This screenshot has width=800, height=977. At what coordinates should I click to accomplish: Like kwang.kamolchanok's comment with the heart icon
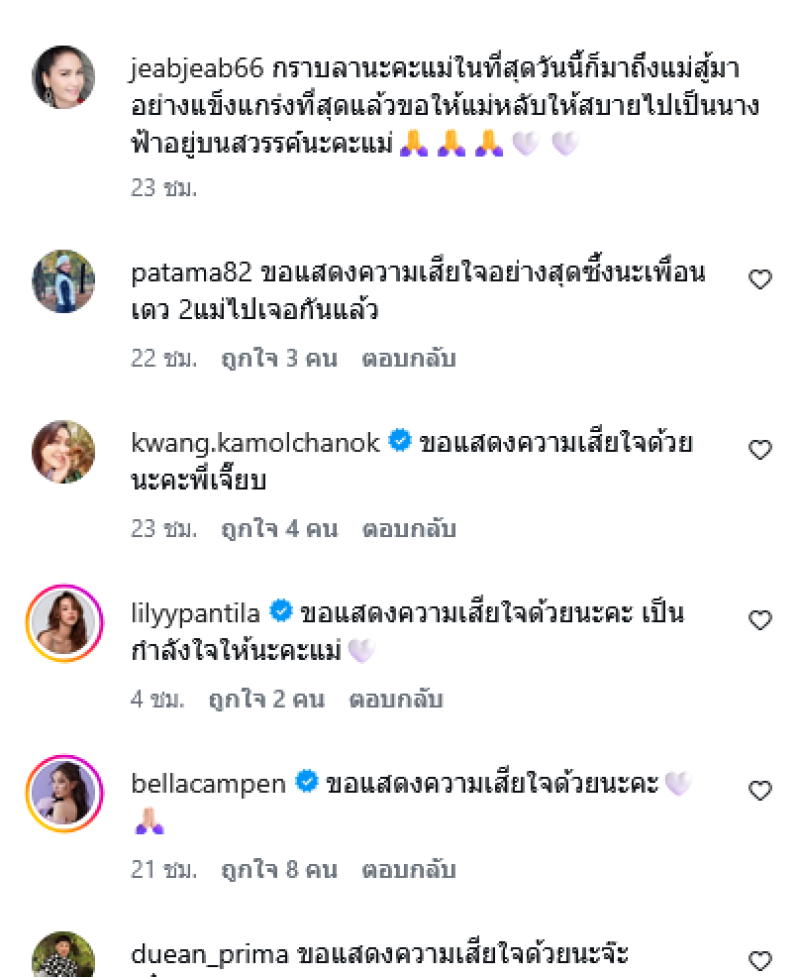760,450
